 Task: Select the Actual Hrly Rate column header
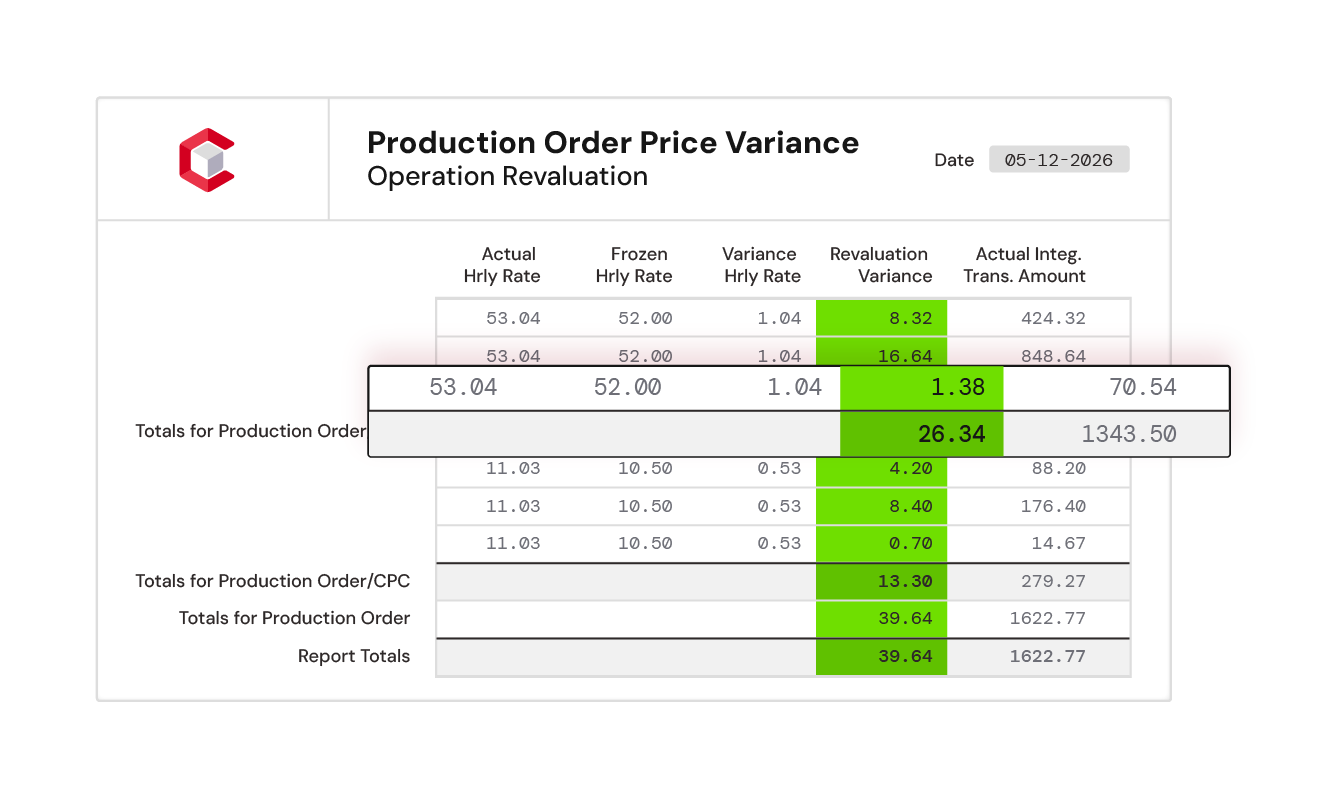pyautogui.click(x=503, y=265)
